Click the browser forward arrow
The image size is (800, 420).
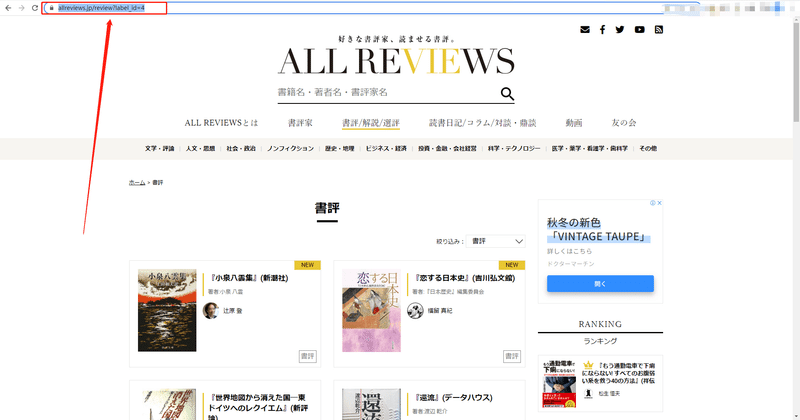(x=21, y=8)
